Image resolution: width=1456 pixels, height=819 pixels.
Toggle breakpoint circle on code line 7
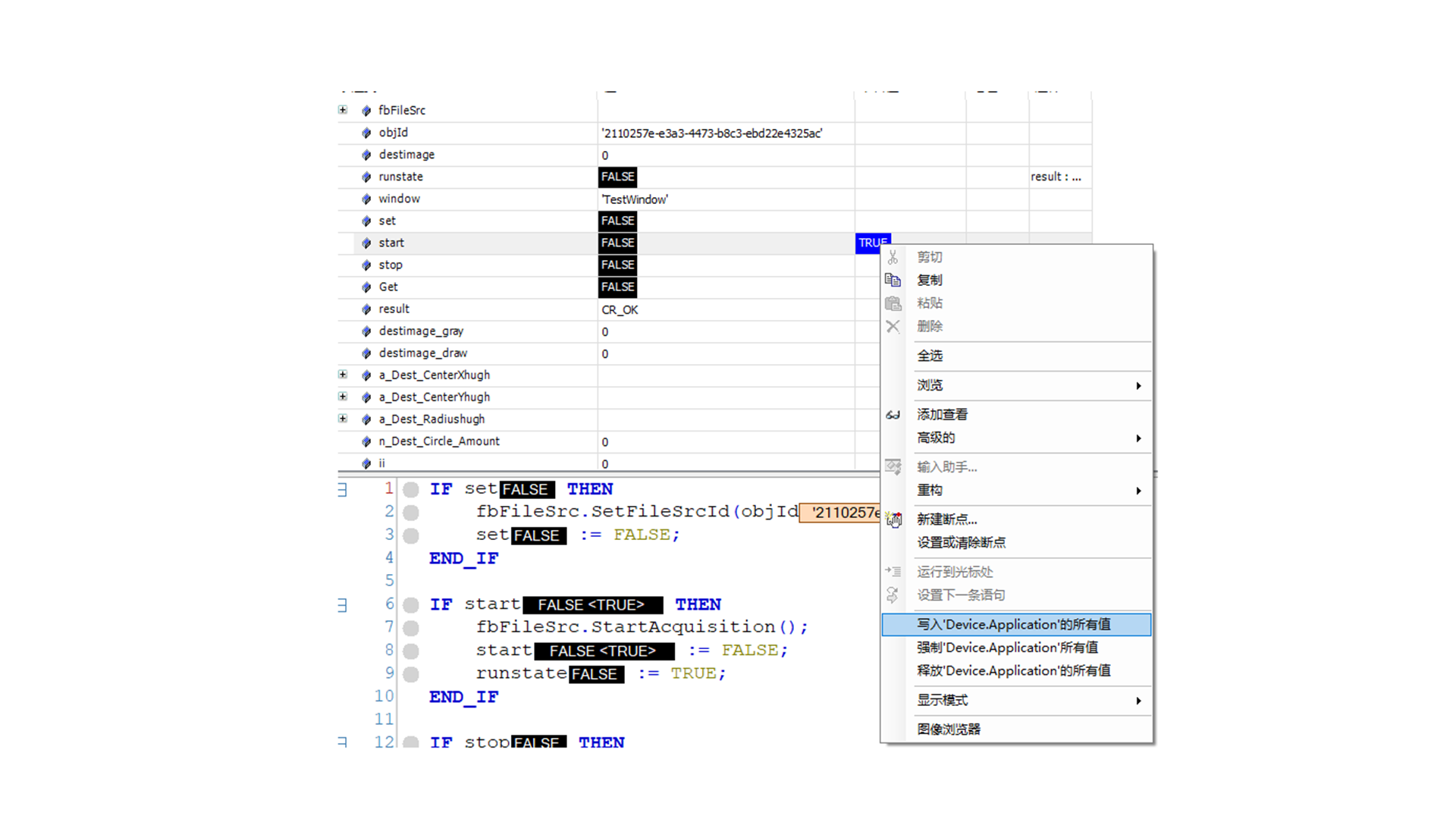click(411, 628)
